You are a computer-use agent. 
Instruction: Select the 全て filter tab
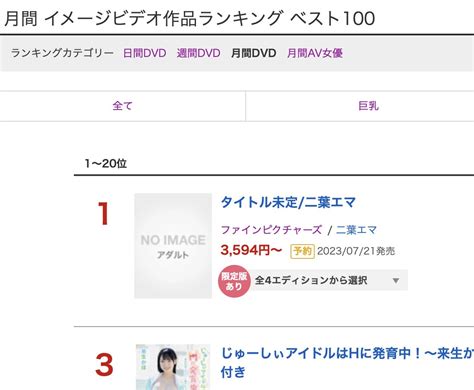tap(123, 106)
